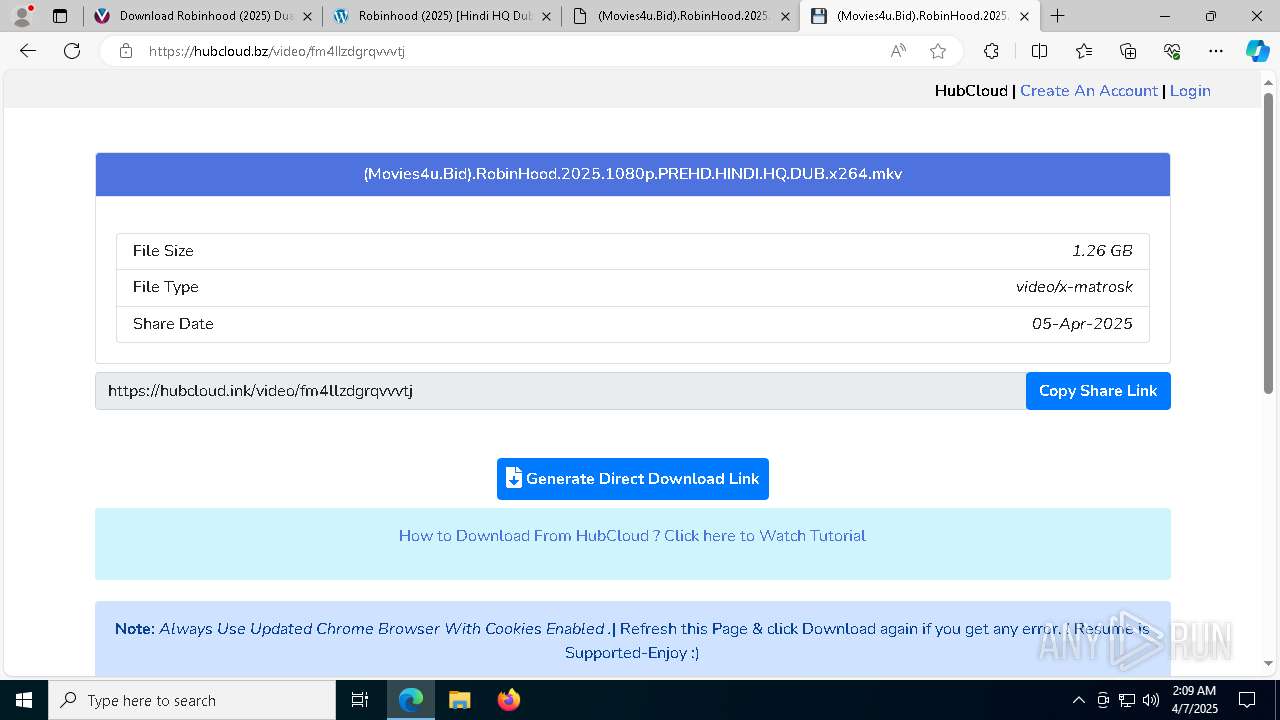Image resolution: width=1280 pixels, height=720 pixels.
Task: Open network status tray icon
Action: [x=1127, y=700]
